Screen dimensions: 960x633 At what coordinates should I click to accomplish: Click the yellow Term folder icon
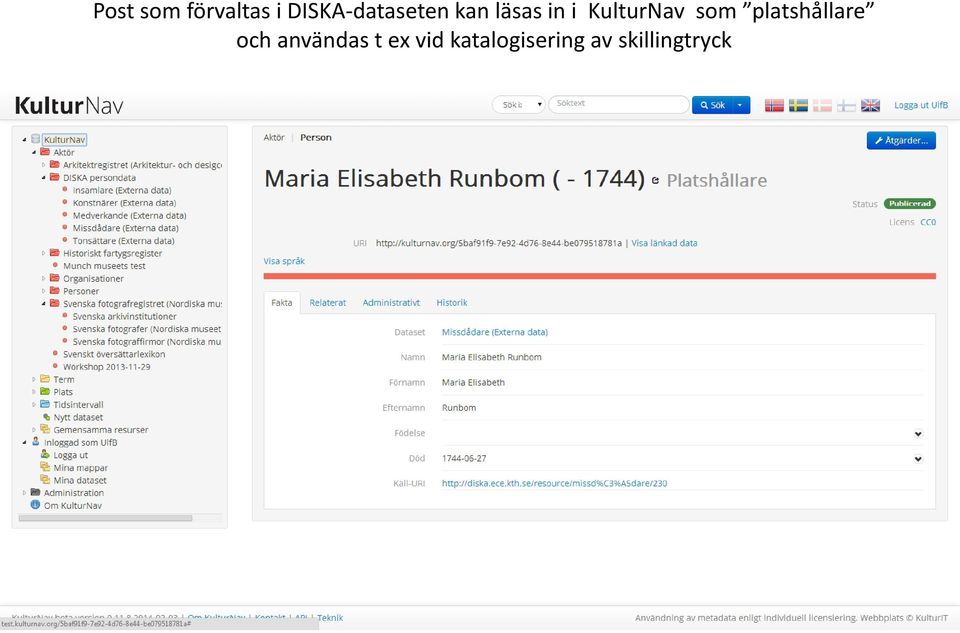(x=45, y=379)
